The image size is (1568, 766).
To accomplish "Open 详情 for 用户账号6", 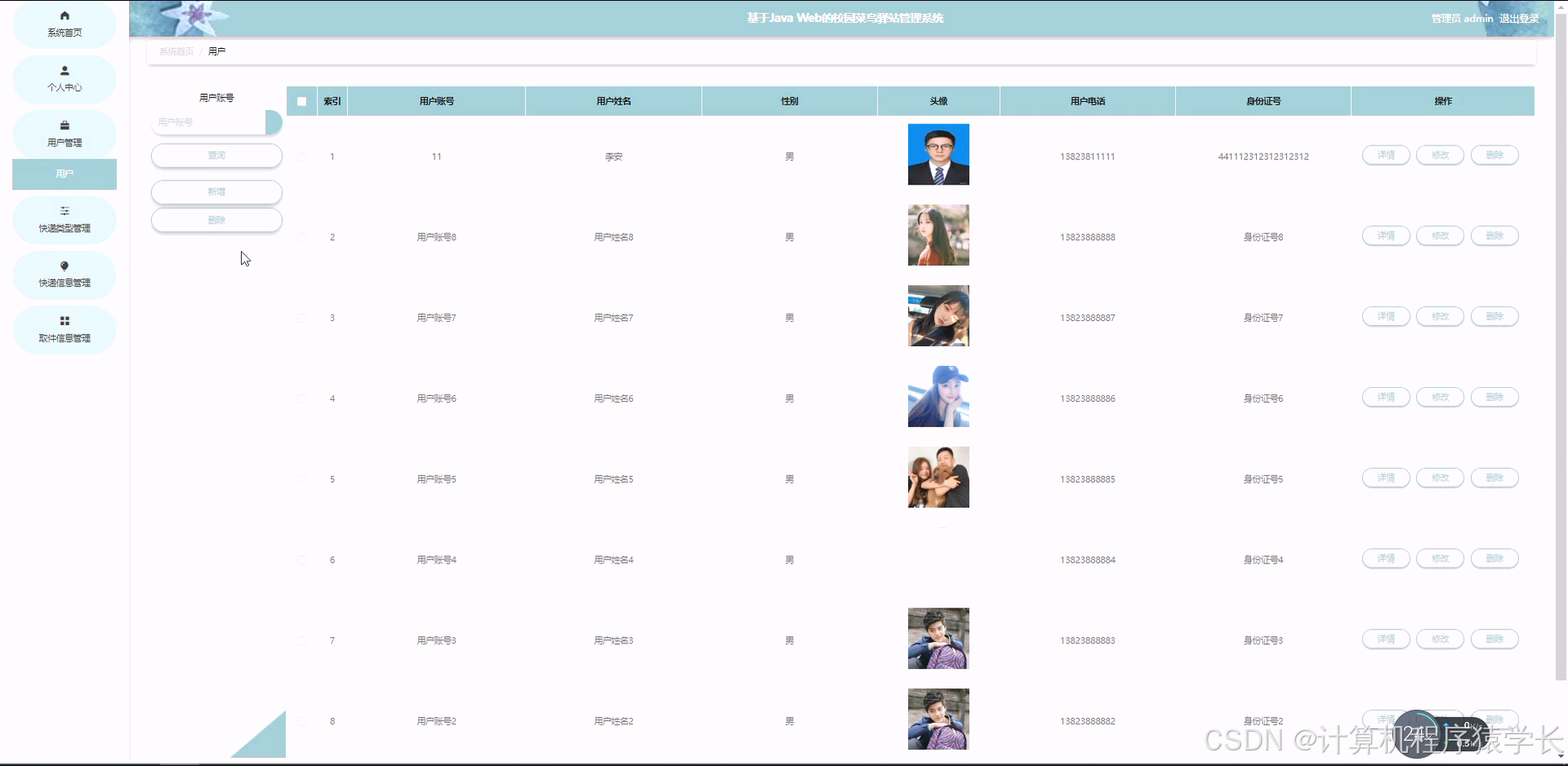I will tap(1386, 398).
